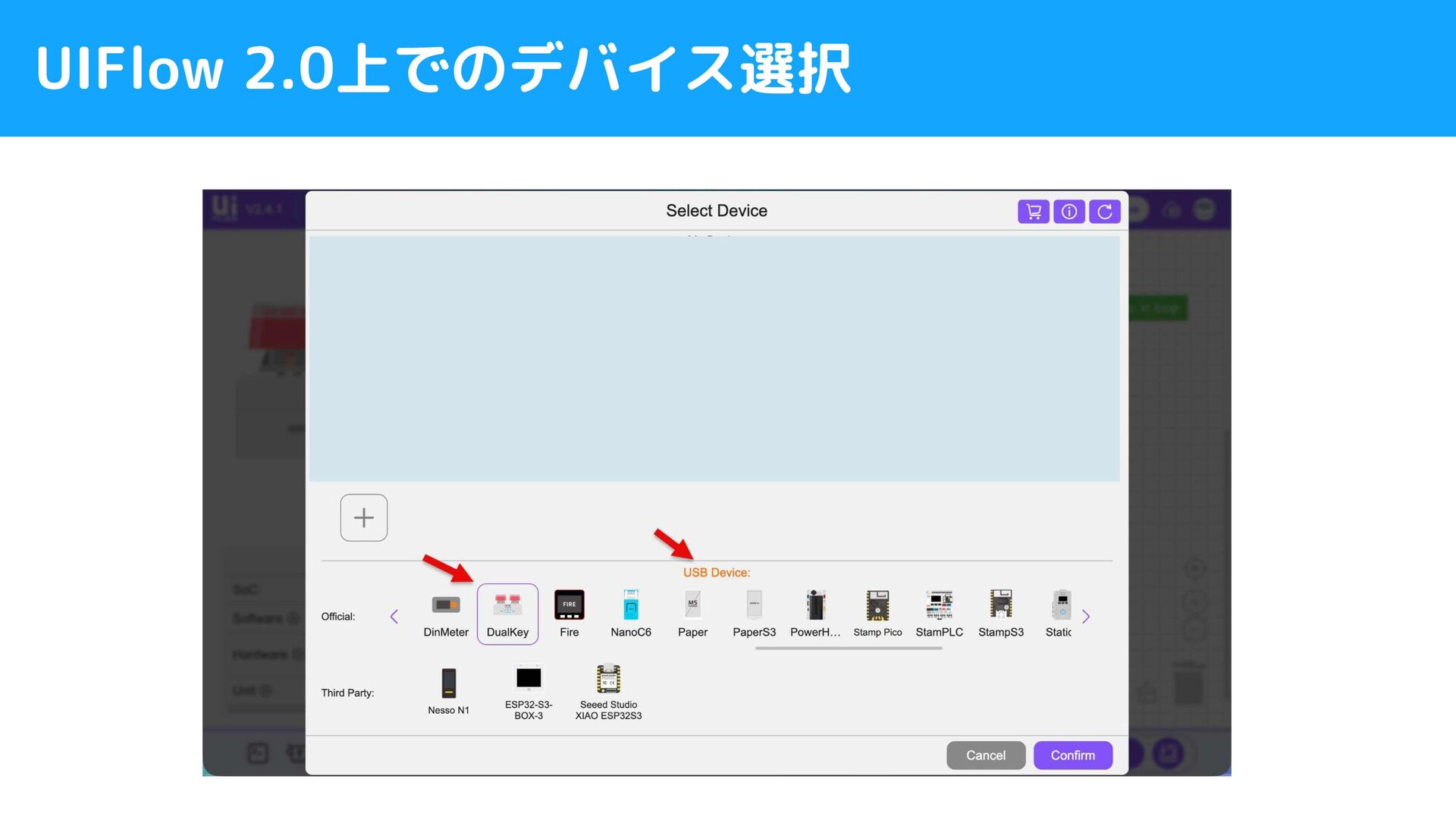Select the DinMeter device
Screen dimensions: 1456x820
point(446,614)
